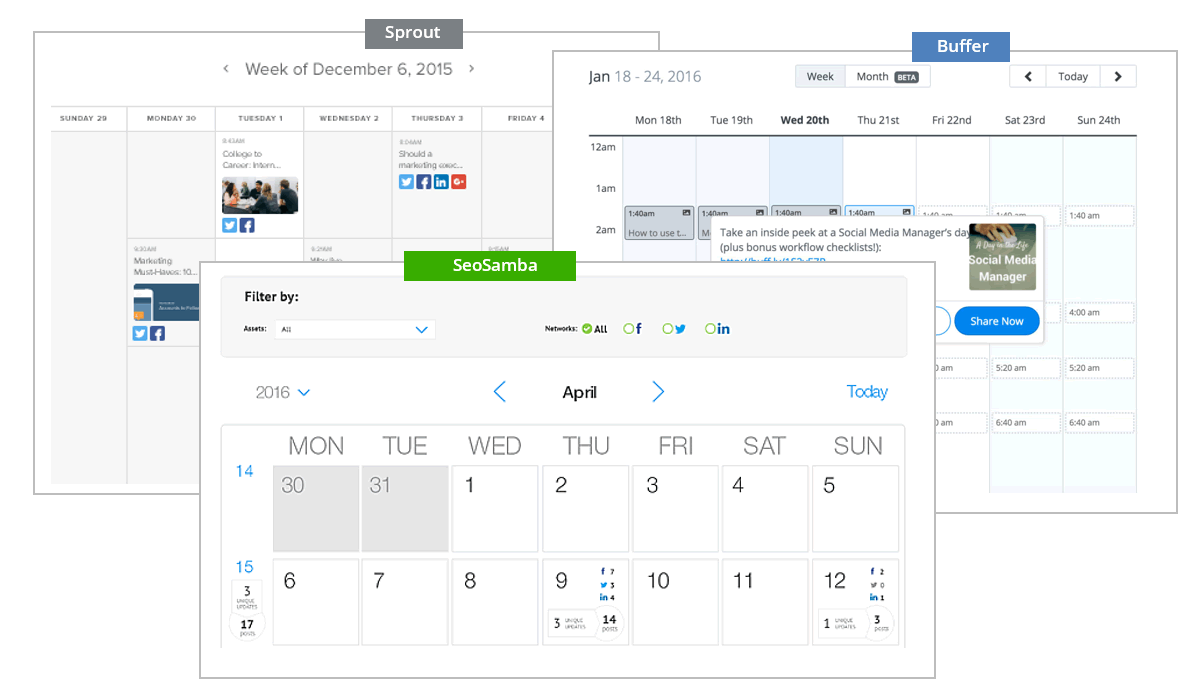Select All networks radio in SeoSamba filter
Screen dimensions: 1200x698
[x=587, y=328]
